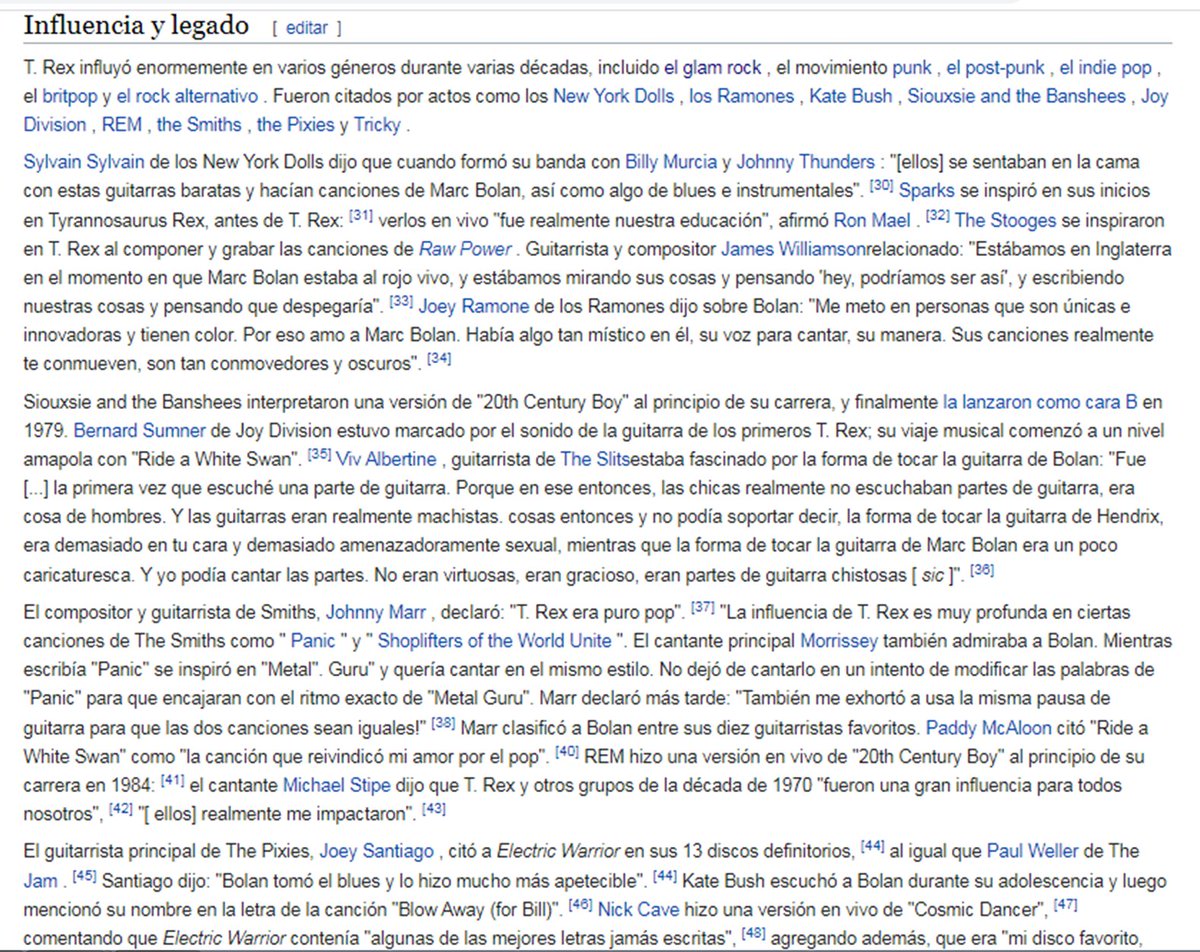Screen dimensions: 1200x952
Task: Open the 'punk' link
Action: pos(912,69)
